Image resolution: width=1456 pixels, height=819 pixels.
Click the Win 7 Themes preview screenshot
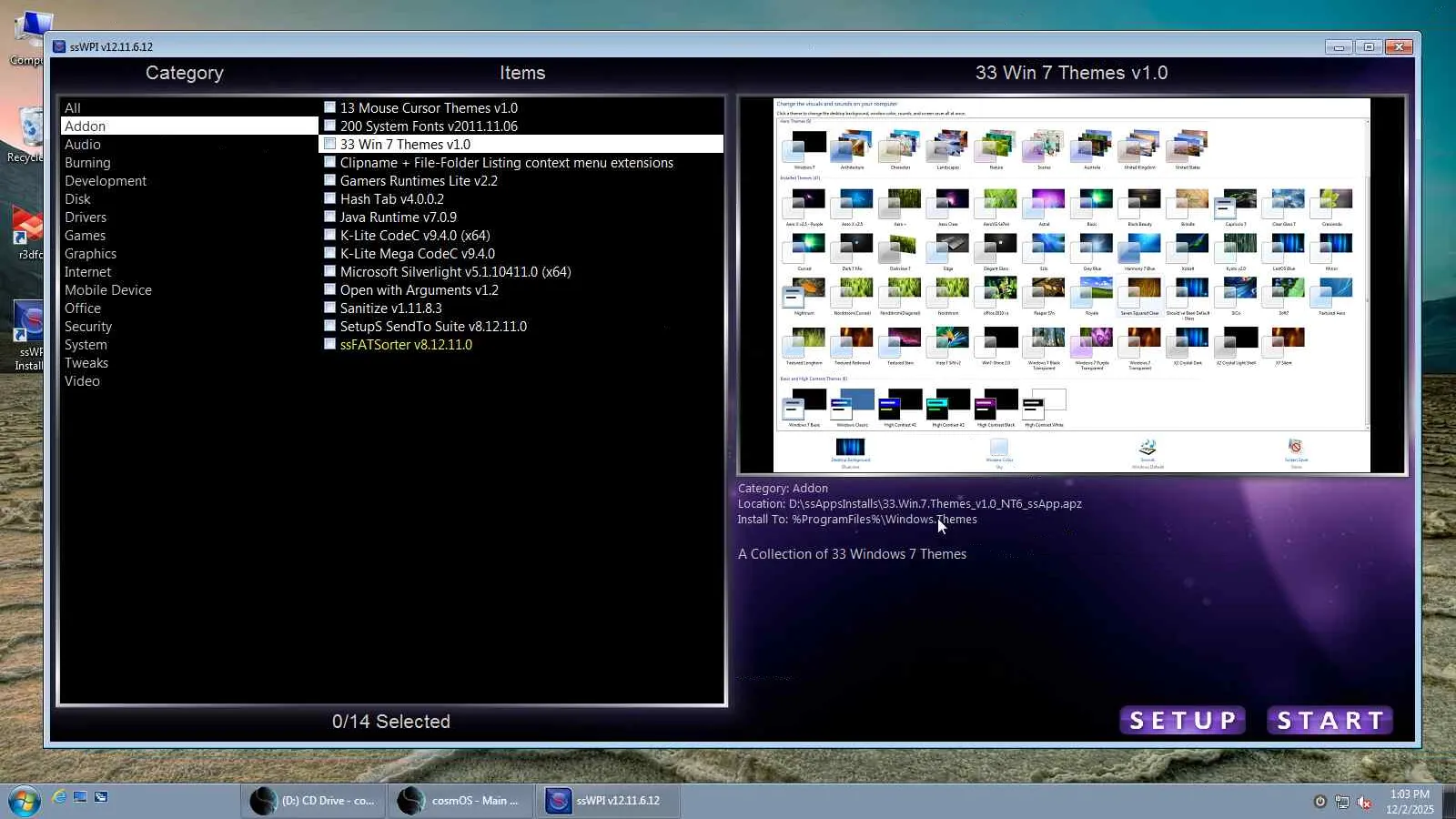point(1072,285)
